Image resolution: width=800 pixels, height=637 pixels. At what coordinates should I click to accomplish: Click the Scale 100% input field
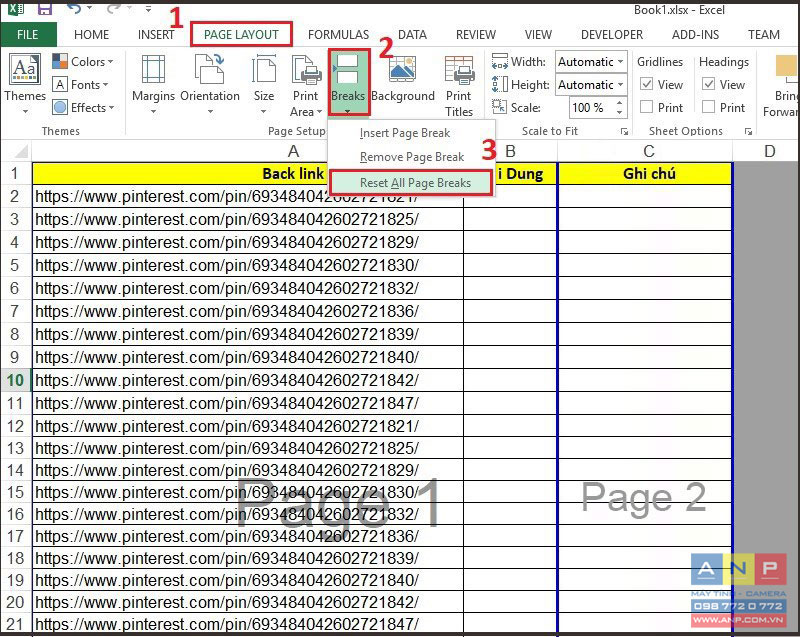tap(591, 108)
